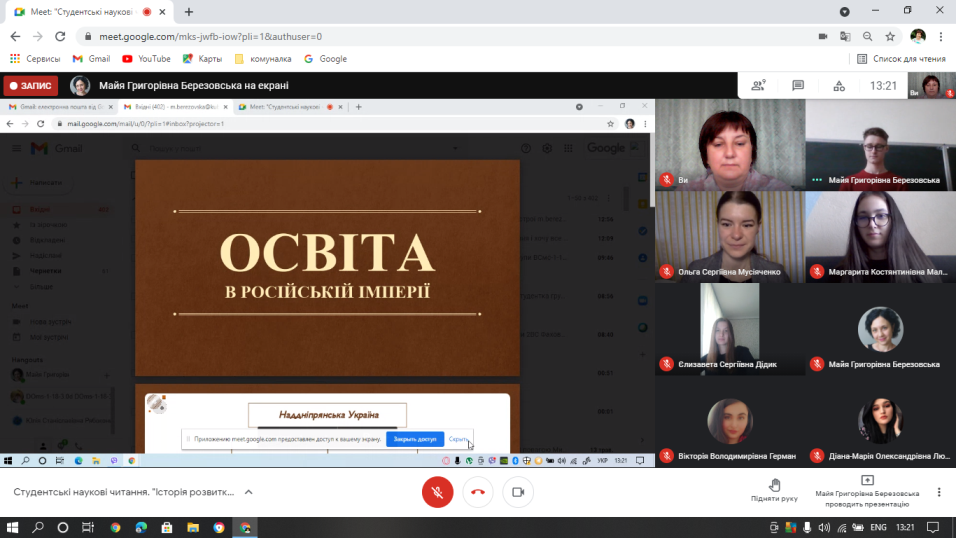This screenshot has height=538, width=956.
Task: Open the YouTube bookmark in bookmarks bar
Action: point(146,59)
